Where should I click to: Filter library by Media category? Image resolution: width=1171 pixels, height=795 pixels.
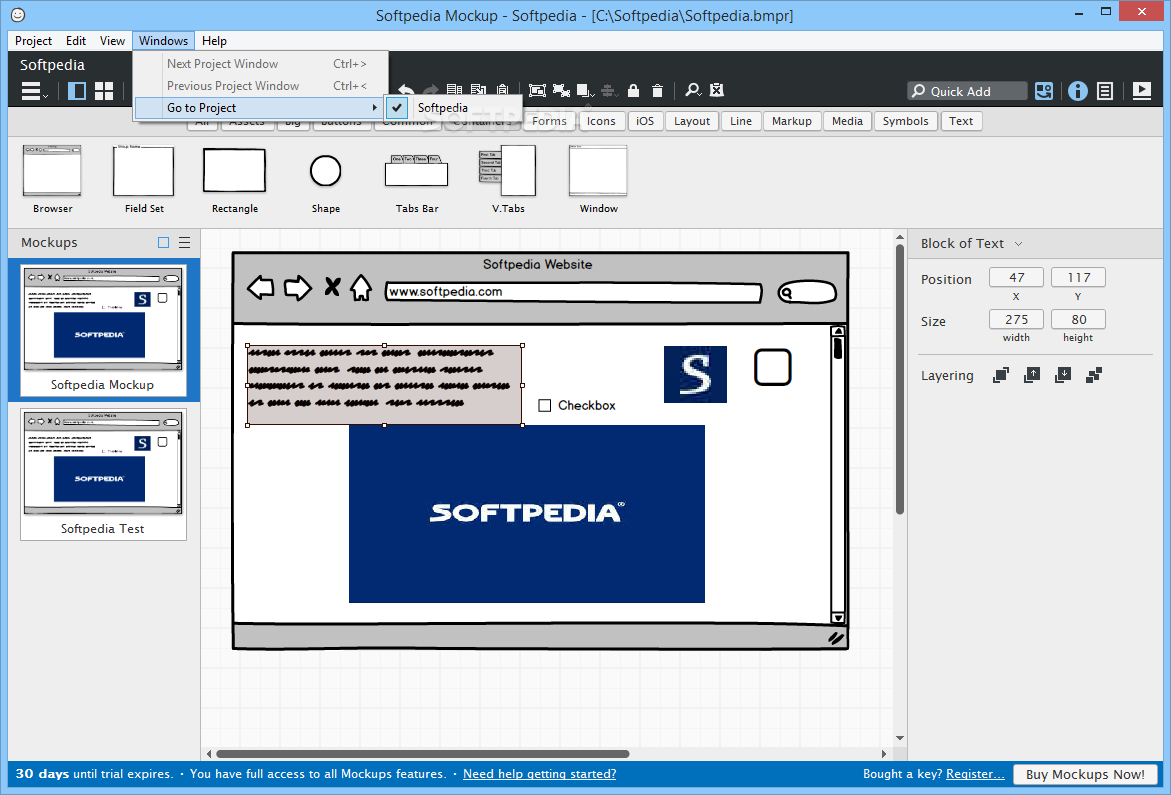[847, 121]
